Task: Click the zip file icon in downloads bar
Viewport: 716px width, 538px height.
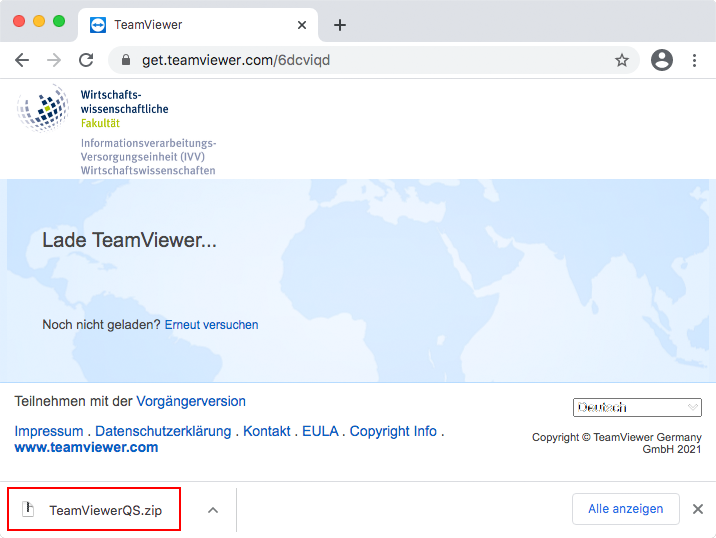Action: click(28, 509)
